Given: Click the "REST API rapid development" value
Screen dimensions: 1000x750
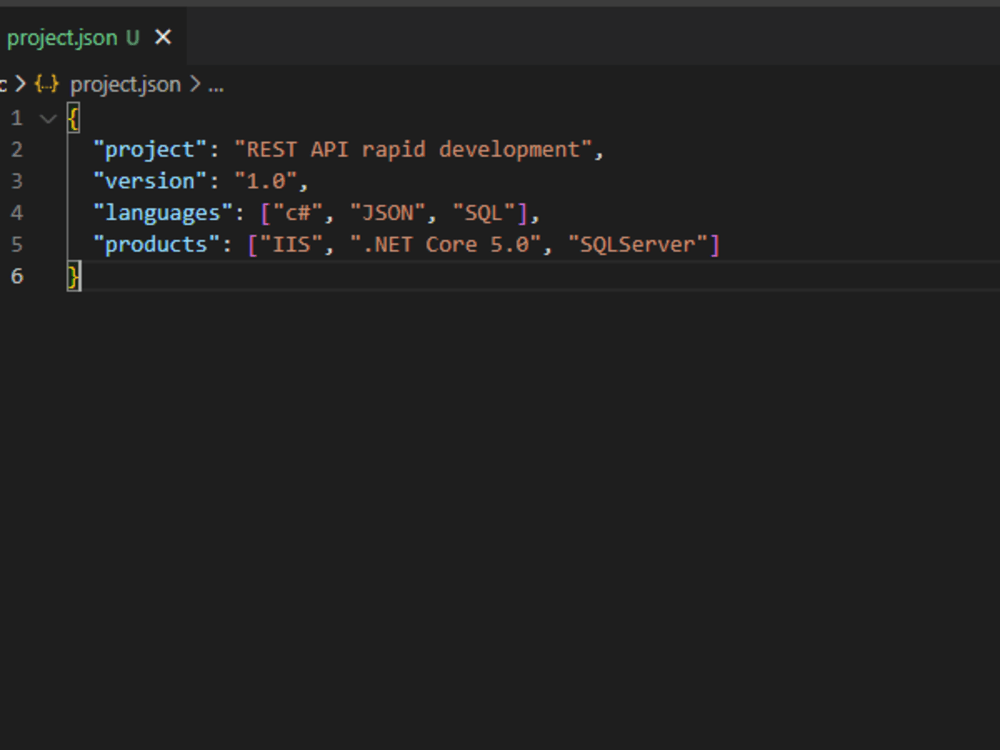Looking at the screenshot, I should 413,150.
